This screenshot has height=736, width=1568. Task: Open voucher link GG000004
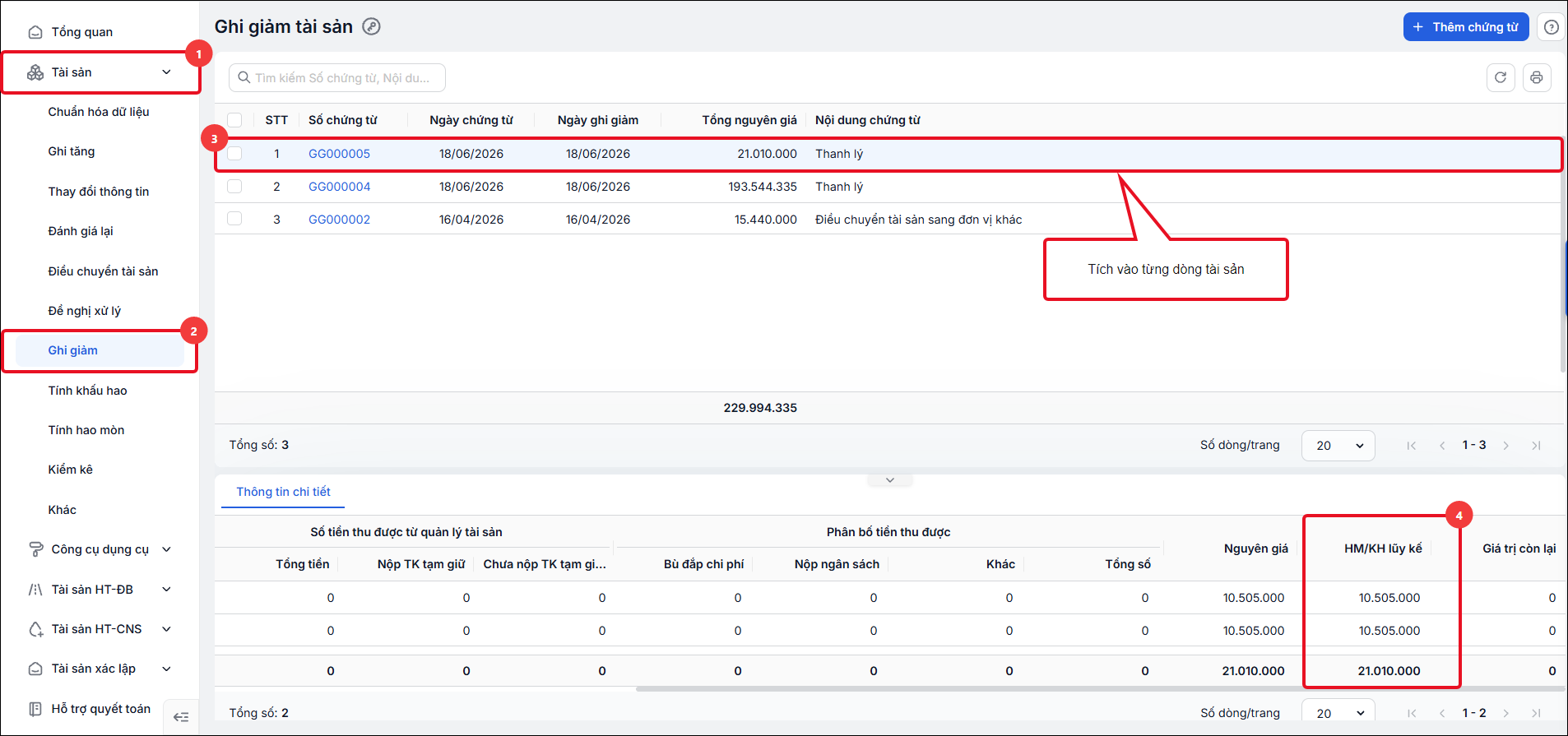(x=339, y=187)
